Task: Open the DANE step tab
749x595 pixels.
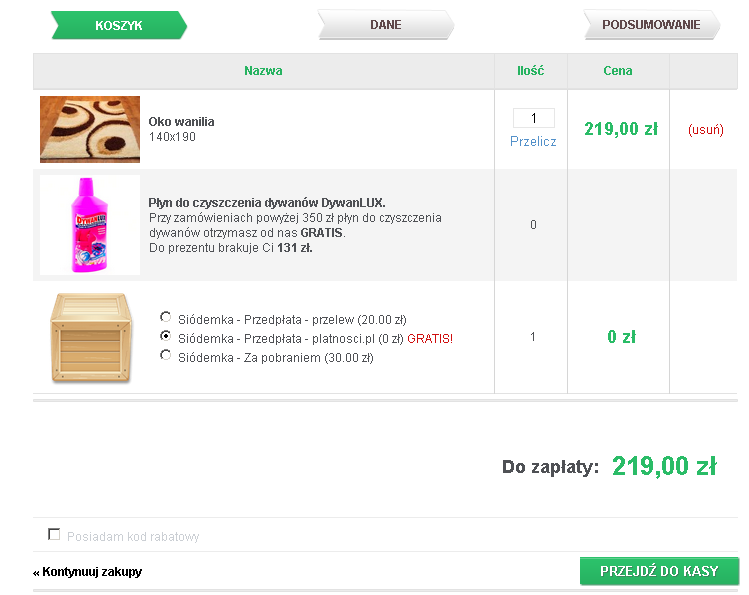Action: (x=385, y=25)
